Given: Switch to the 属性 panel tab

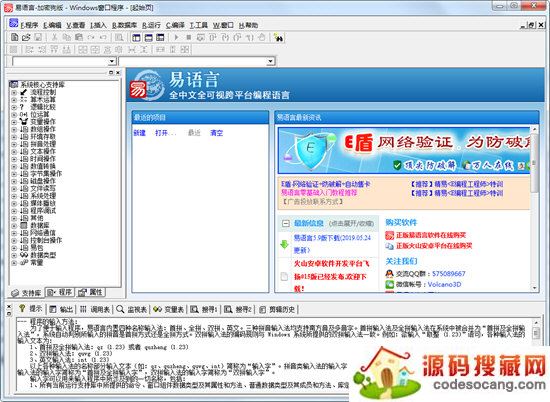Looking at the screenshot, I should 90,292.
